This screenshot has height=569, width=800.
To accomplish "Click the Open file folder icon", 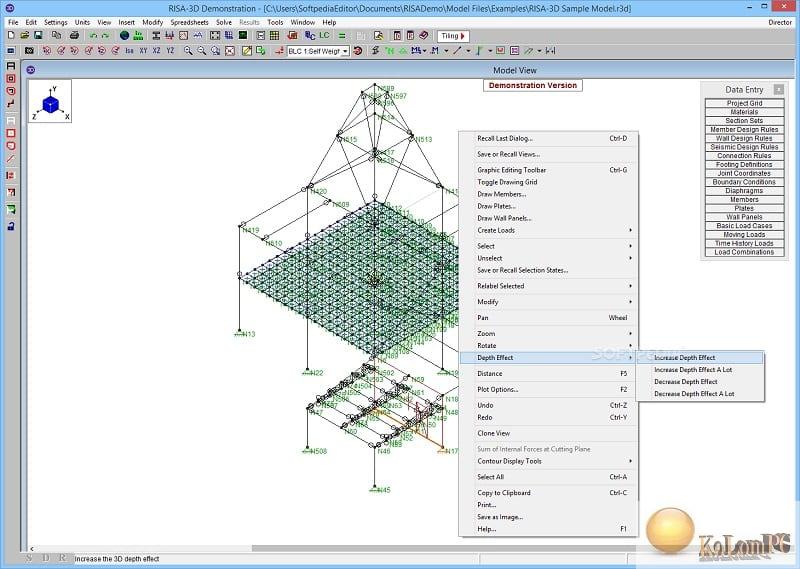I will 24,35.
